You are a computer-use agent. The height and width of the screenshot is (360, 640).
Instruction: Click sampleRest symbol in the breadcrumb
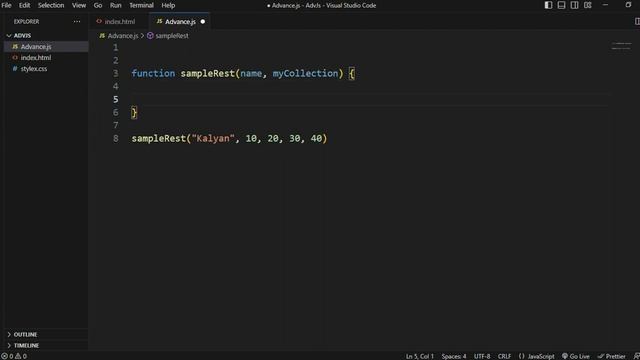pos(172,36)
